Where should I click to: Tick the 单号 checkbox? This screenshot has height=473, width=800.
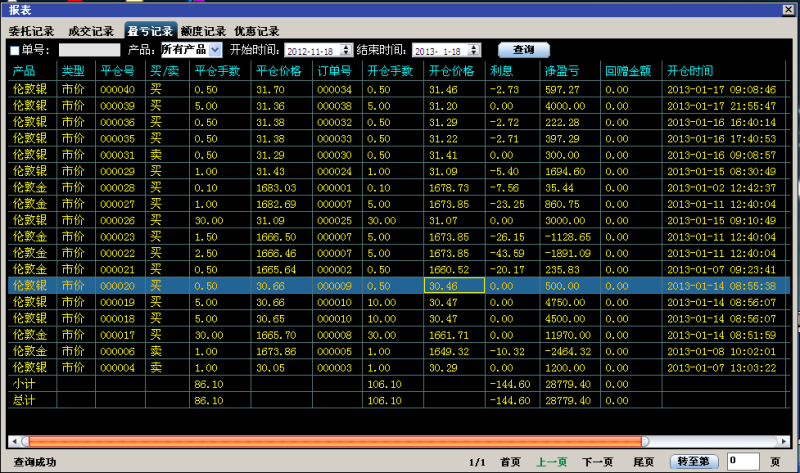14,50
